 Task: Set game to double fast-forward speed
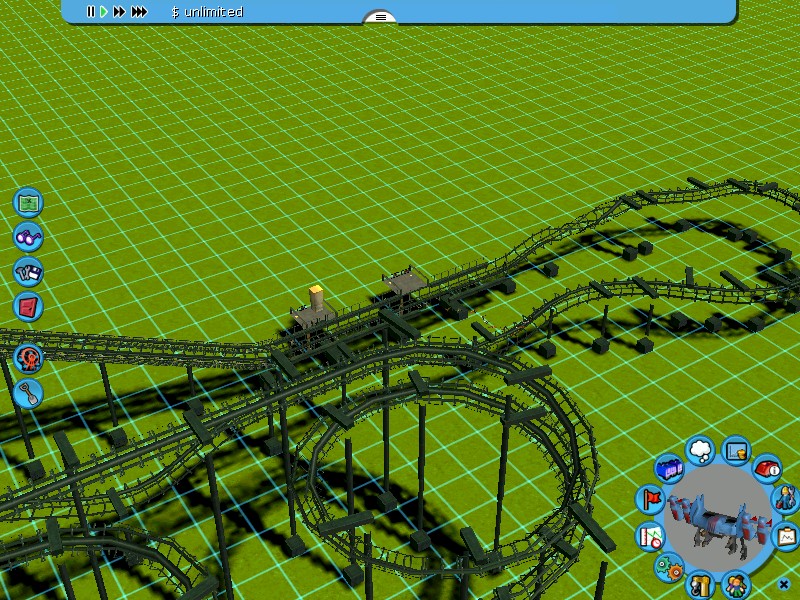point(119,12)
